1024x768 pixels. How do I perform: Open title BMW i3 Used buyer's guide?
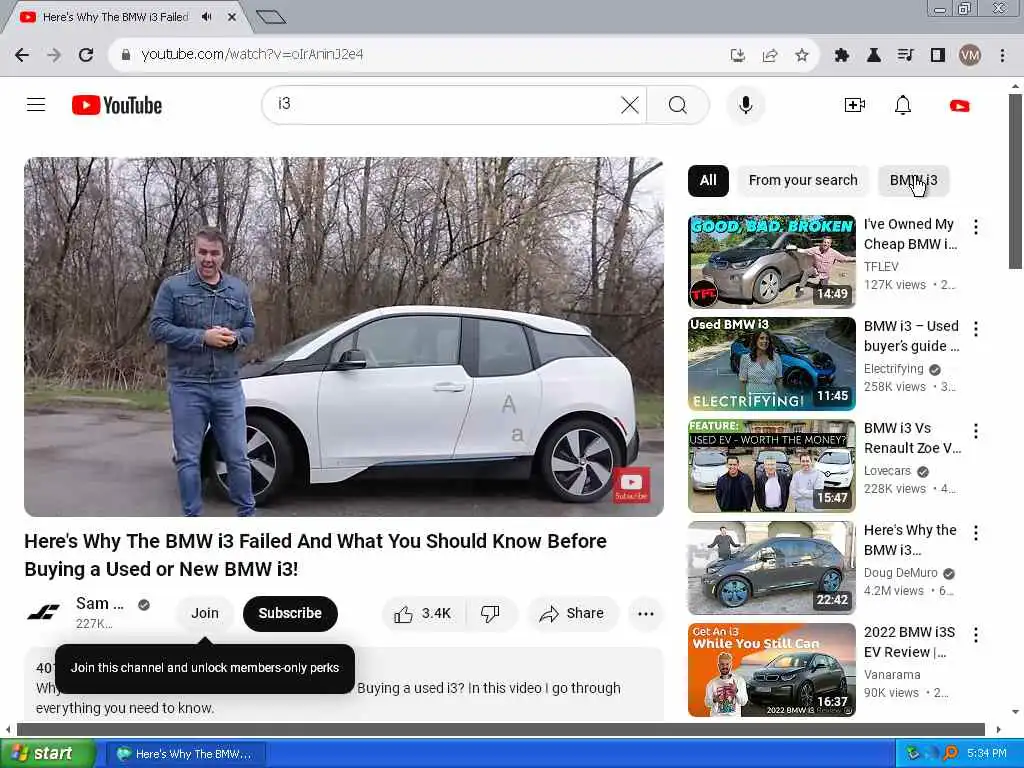click(912, 336)
